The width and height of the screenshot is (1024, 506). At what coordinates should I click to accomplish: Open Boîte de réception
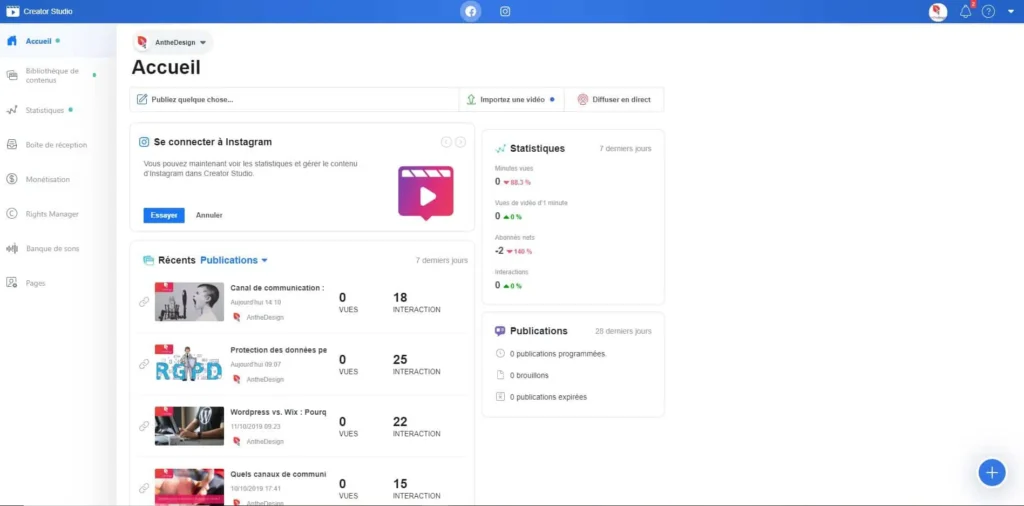click(58, 145)
